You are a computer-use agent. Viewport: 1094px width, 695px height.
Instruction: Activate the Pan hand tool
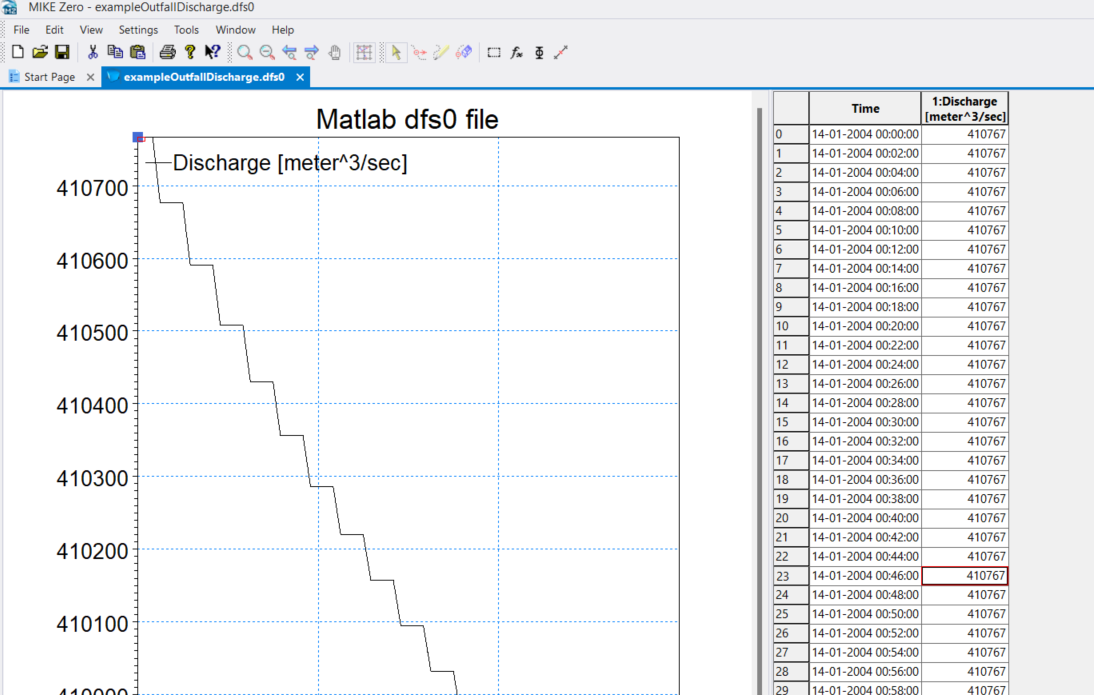click(335, 52)
